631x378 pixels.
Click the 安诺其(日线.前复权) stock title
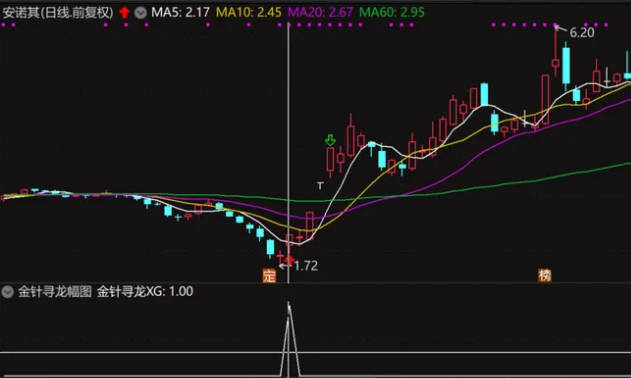[58, 12]
